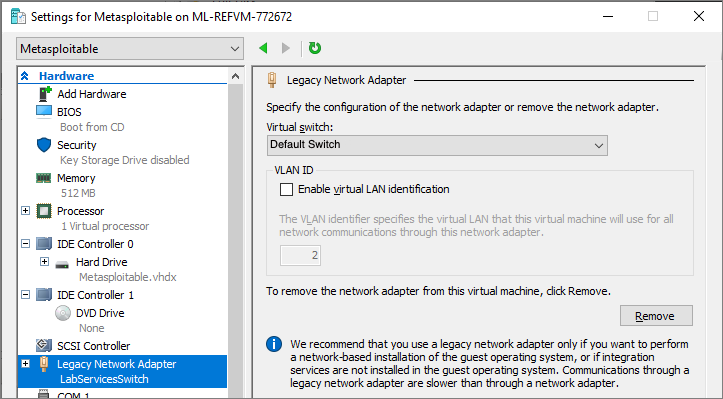Select the Memory chip icon
Screen dimensions: 723x399
(x=44, y=178)
